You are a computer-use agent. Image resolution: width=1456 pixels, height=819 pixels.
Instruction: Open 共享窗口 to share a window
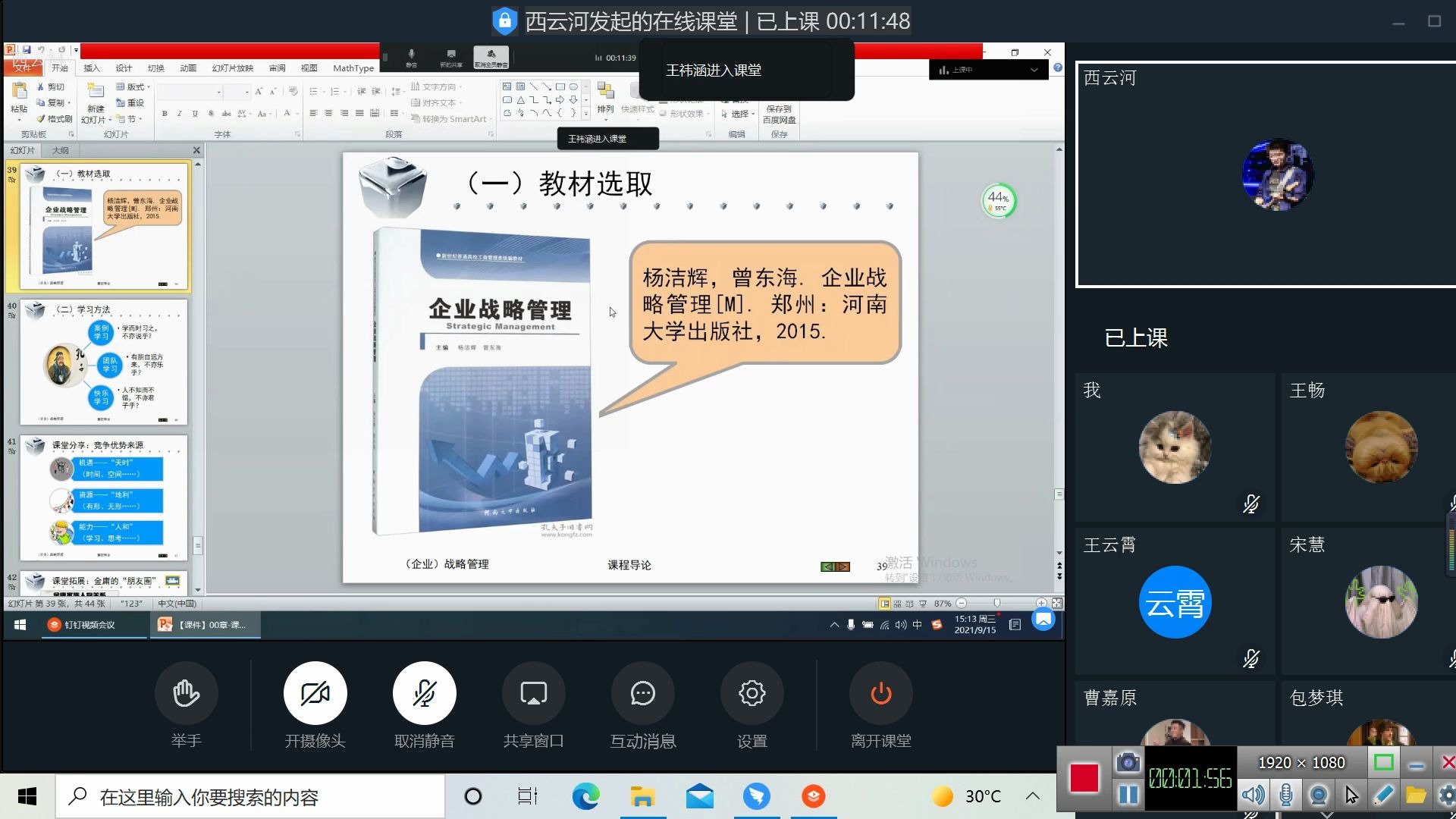533,693
